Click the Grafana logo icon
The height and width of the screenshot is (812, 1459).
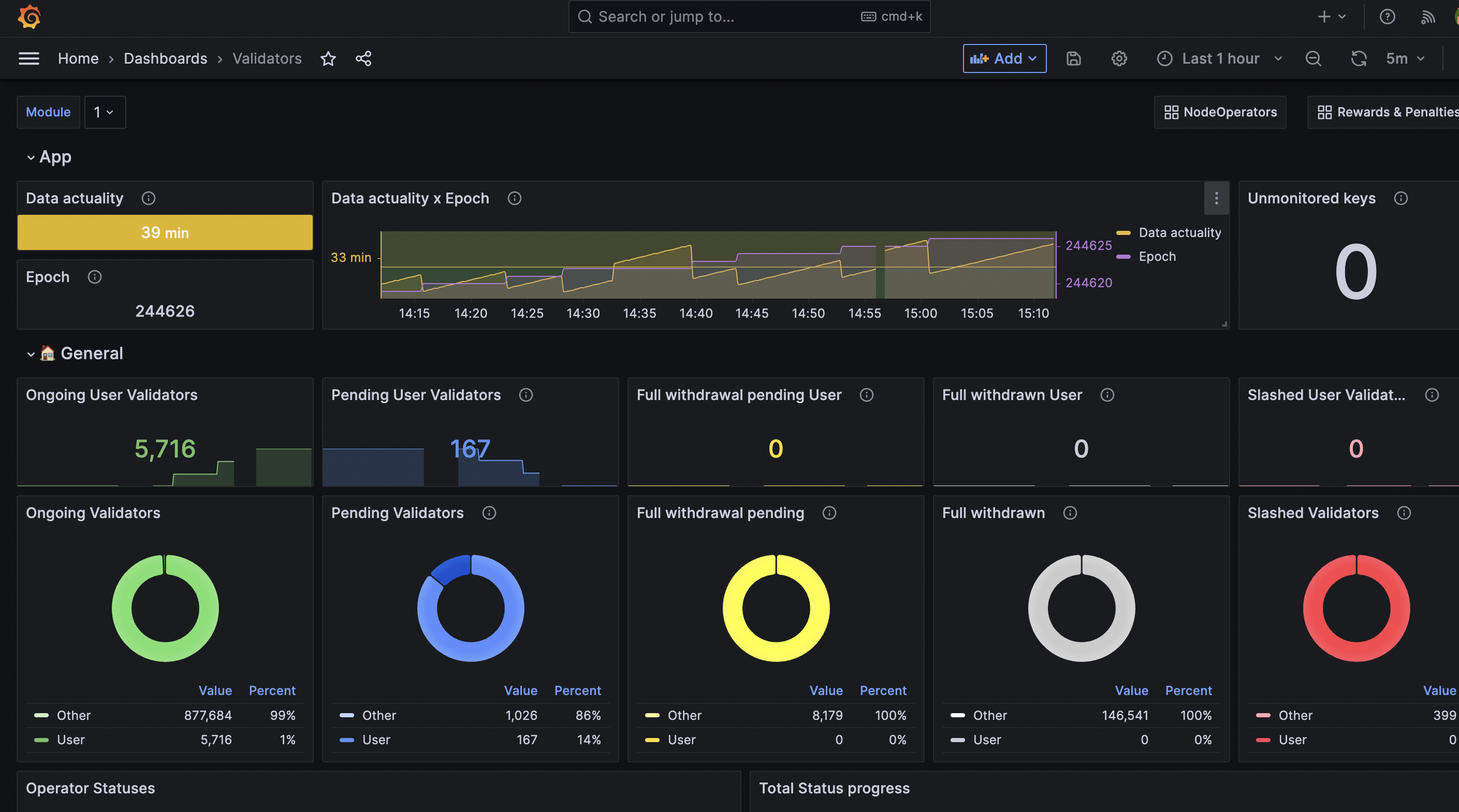pyautogui.click(x=29, y=17)
